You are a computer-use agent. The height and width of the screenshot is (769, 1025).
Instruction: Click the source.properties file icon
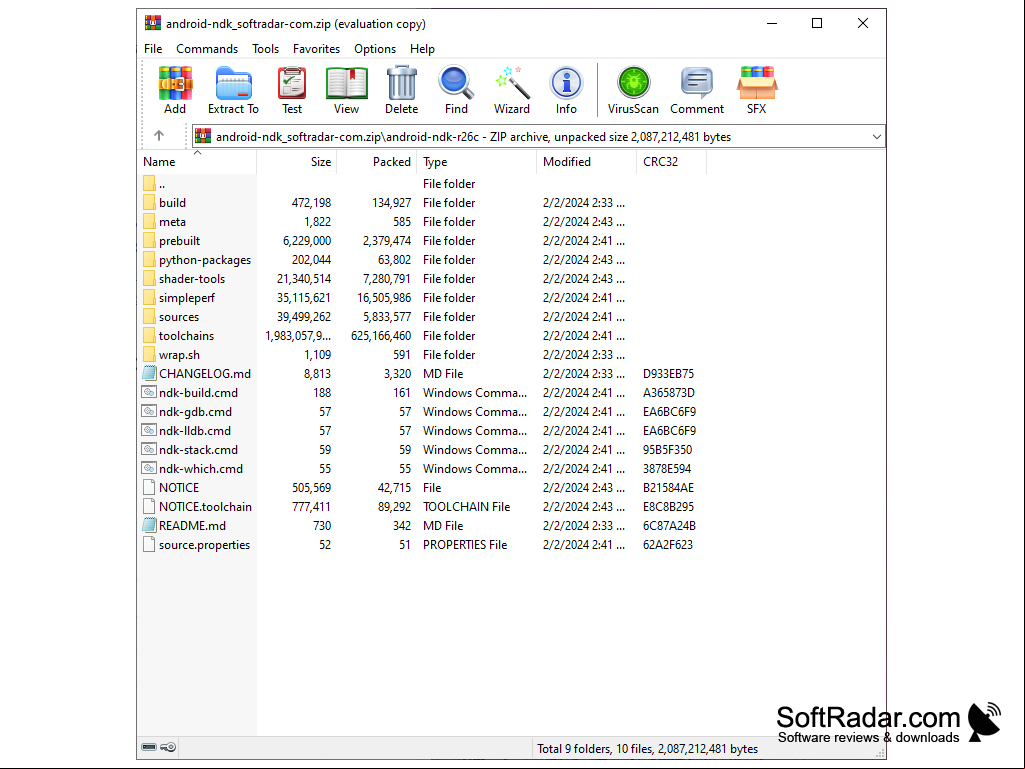(x=149, y=544)
